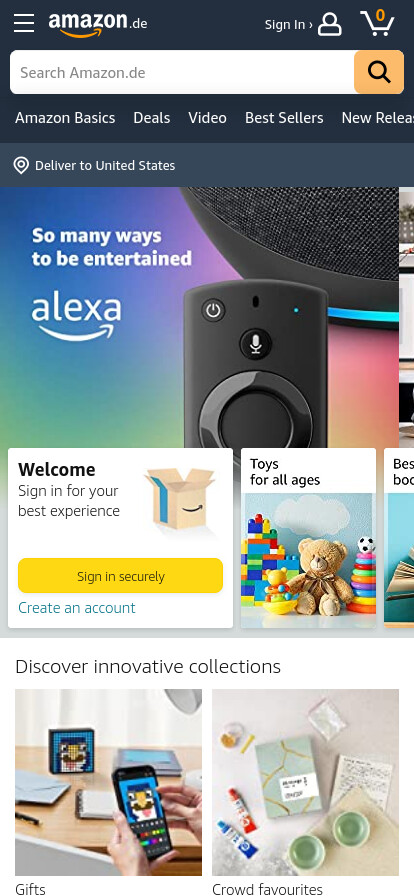Open the Crowd favourites collection image
Screen dimensions: 414x896
305,782
